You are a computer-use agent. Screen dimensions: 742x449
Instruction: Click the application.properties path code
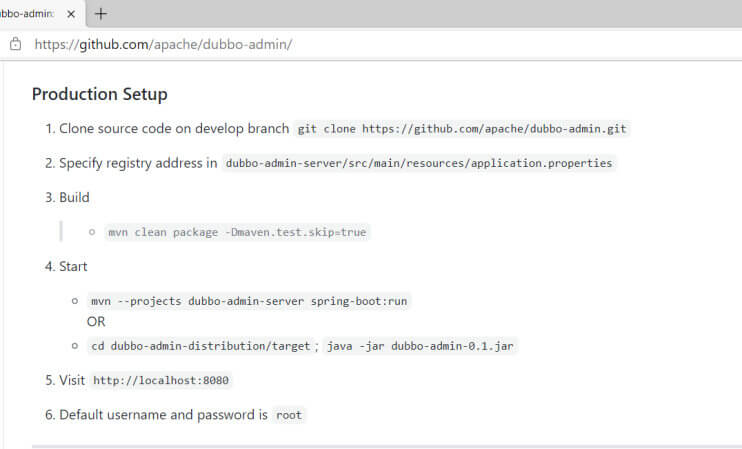tap(419, 163)
